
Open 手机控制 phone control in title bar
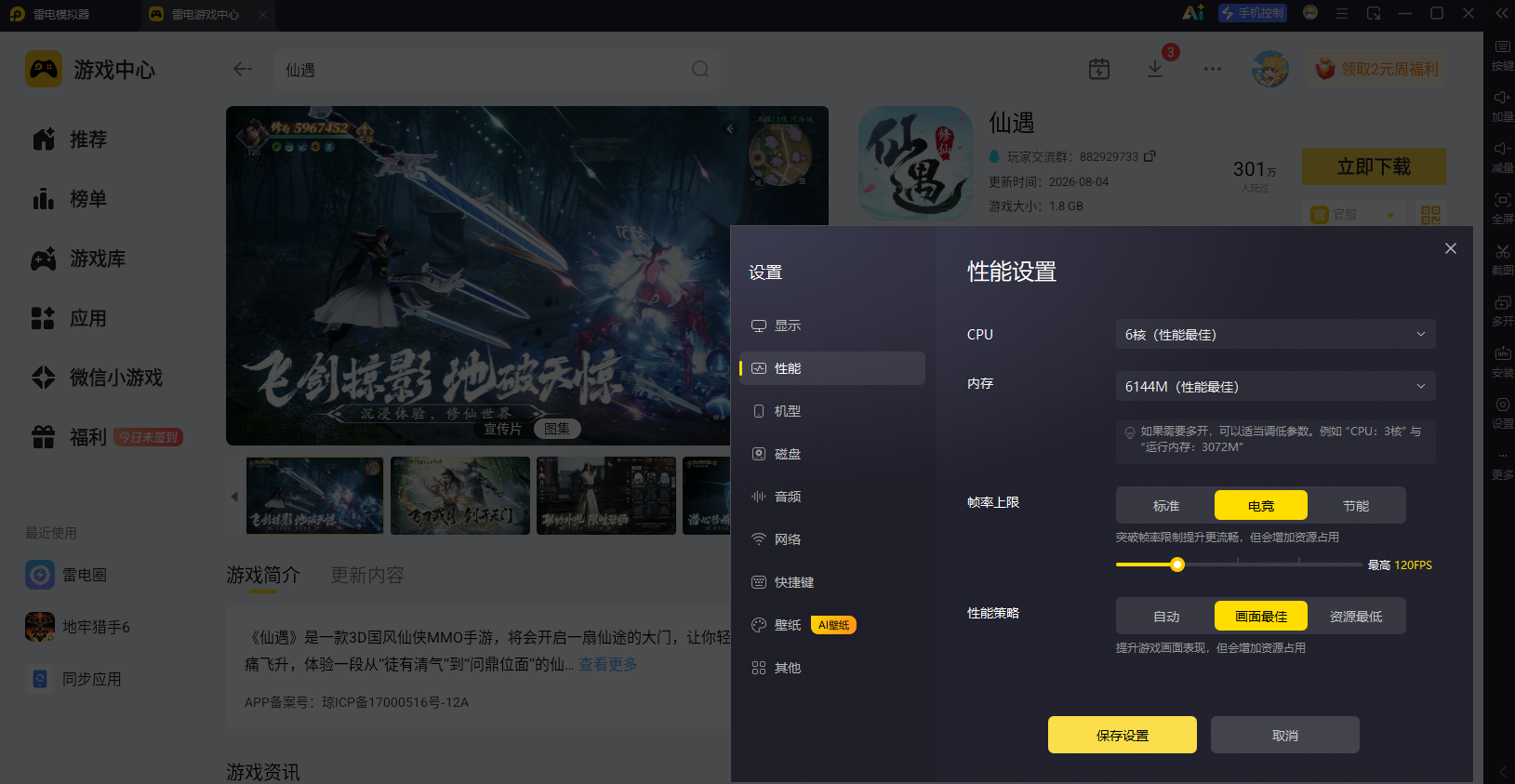click(x=1253, y=13)
